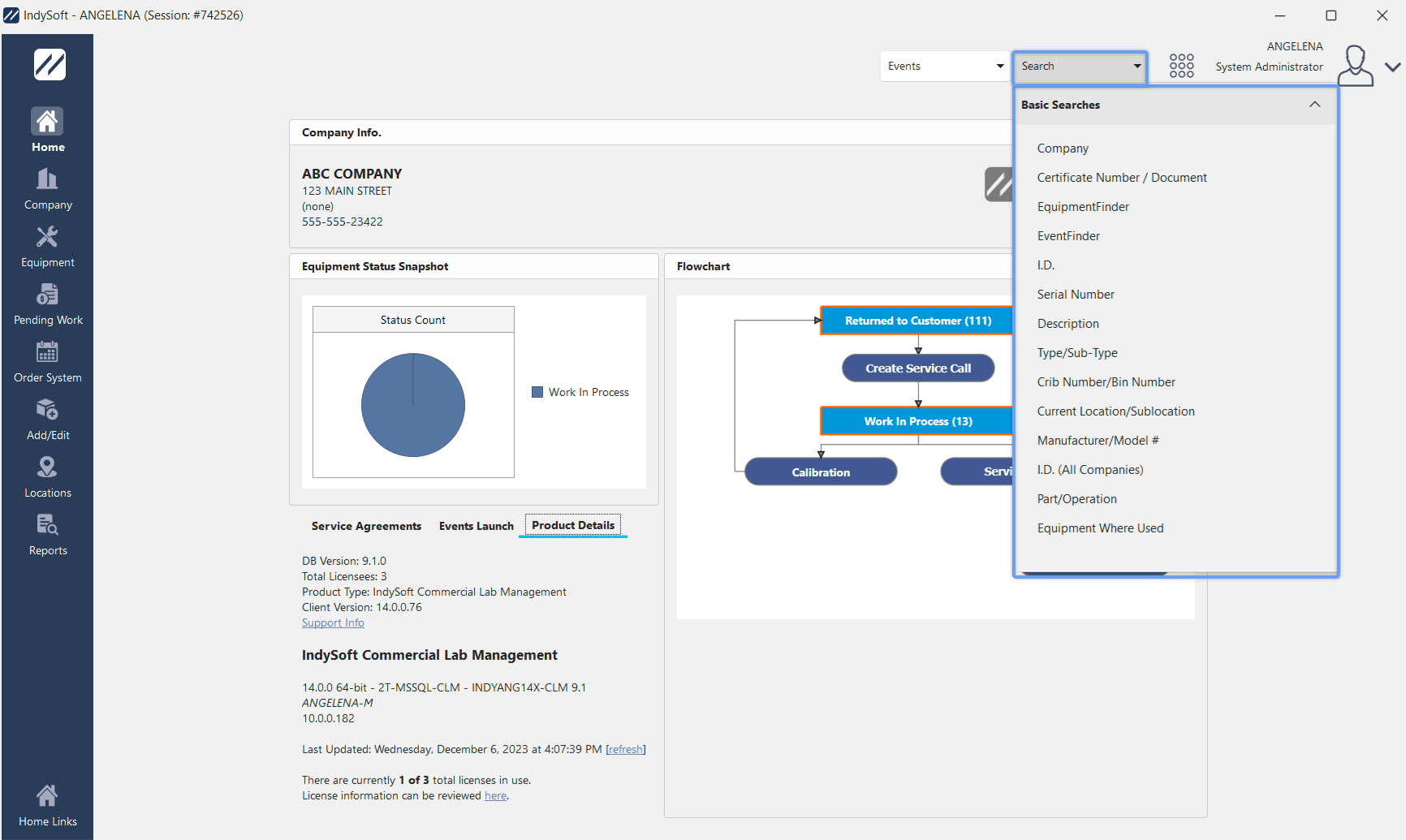Open the Support Info link
This screenshot has height=840, width=1406.
coord(333,623)
